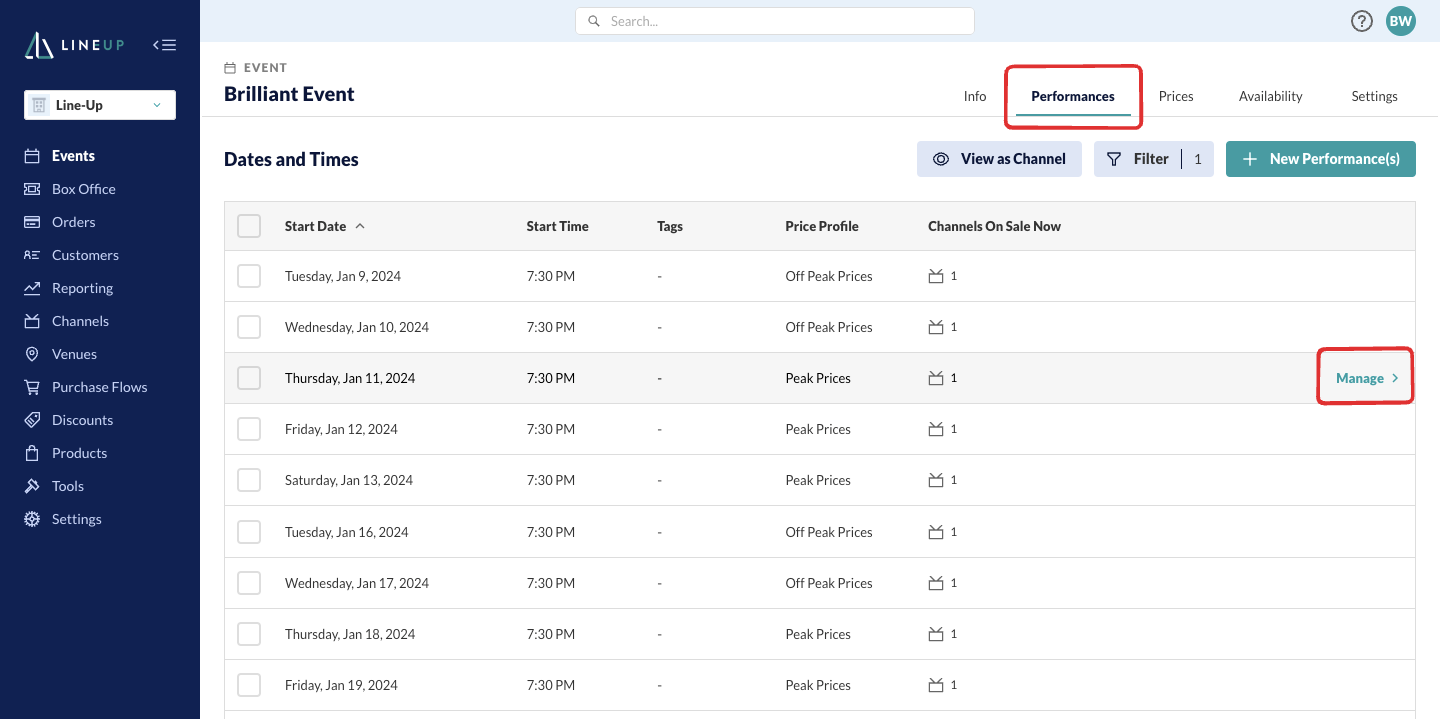Check the Tuesday, Jan 16, 2024 row
This screenshot has width=1440, height=719.
point(249,532)
